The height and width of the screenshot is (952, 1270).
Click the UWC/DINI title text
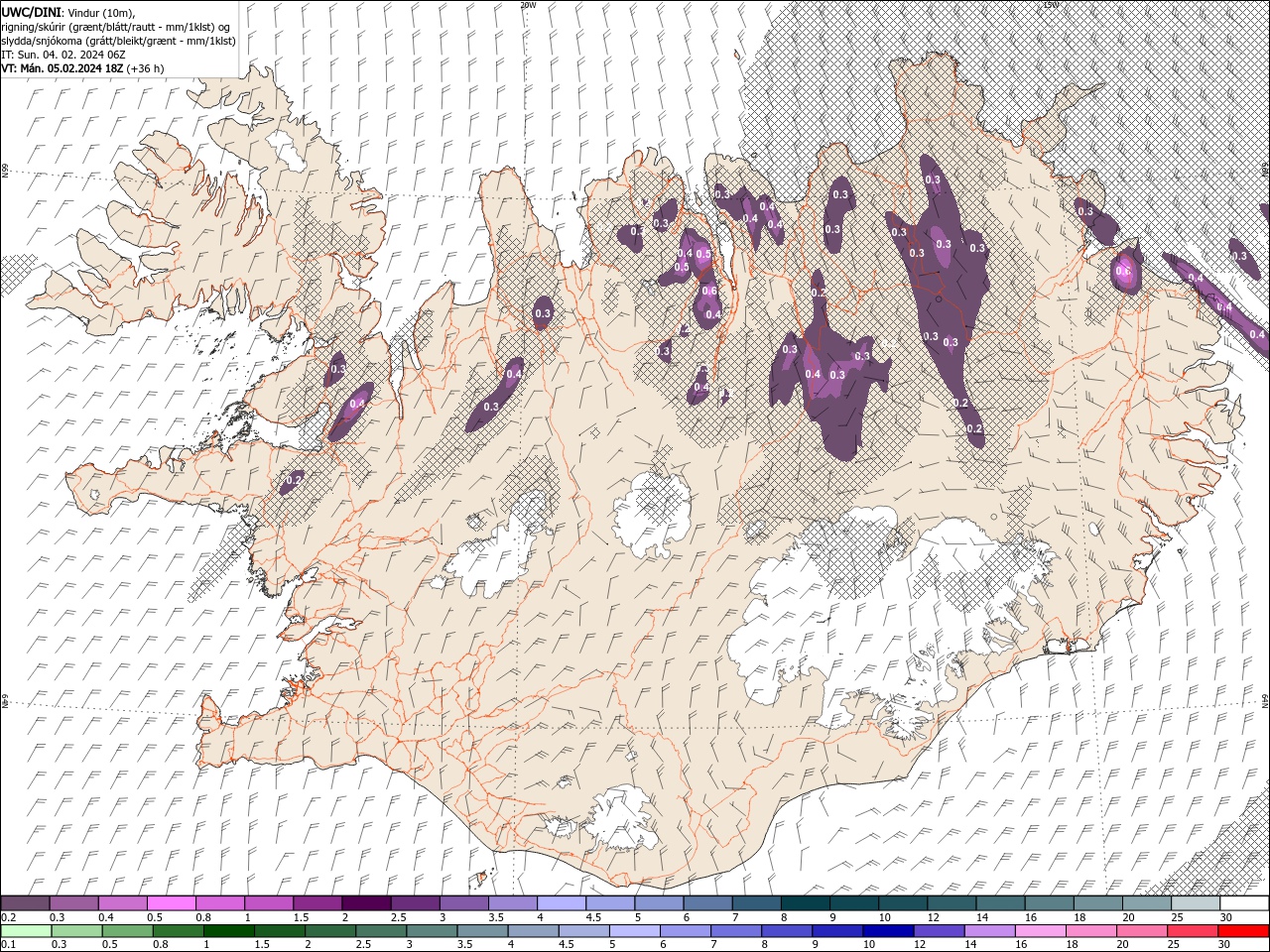(x=32, y=11)
